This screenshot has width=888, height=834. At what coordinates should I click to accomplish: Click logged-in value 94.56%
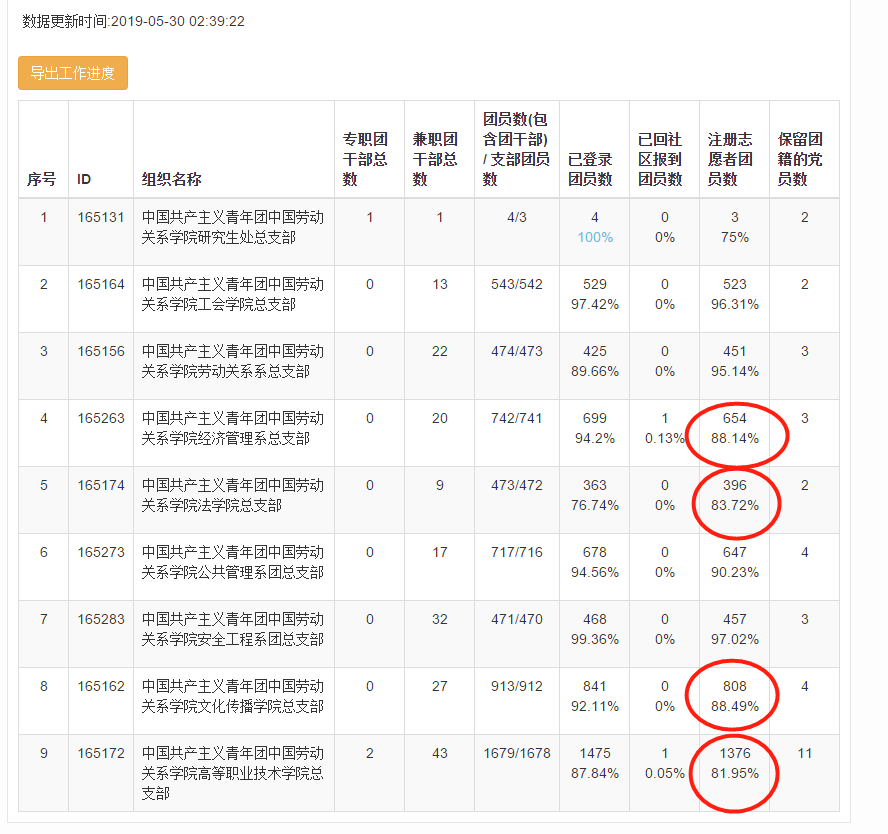(595, 572)
